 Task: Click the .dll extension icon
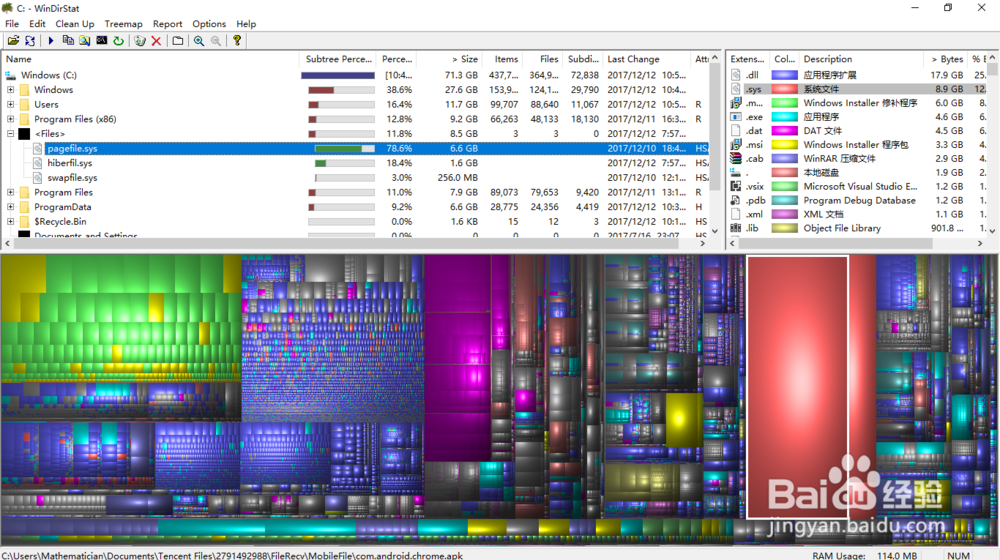coord(736,75)
